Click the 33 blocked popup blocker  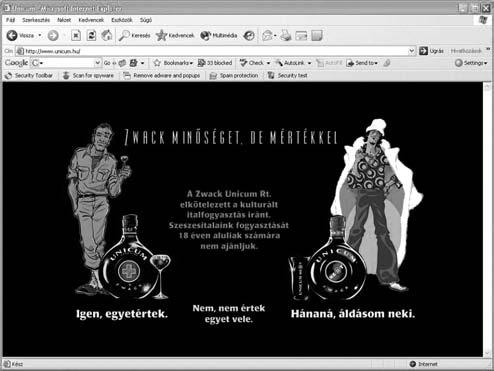pos(215,63)
